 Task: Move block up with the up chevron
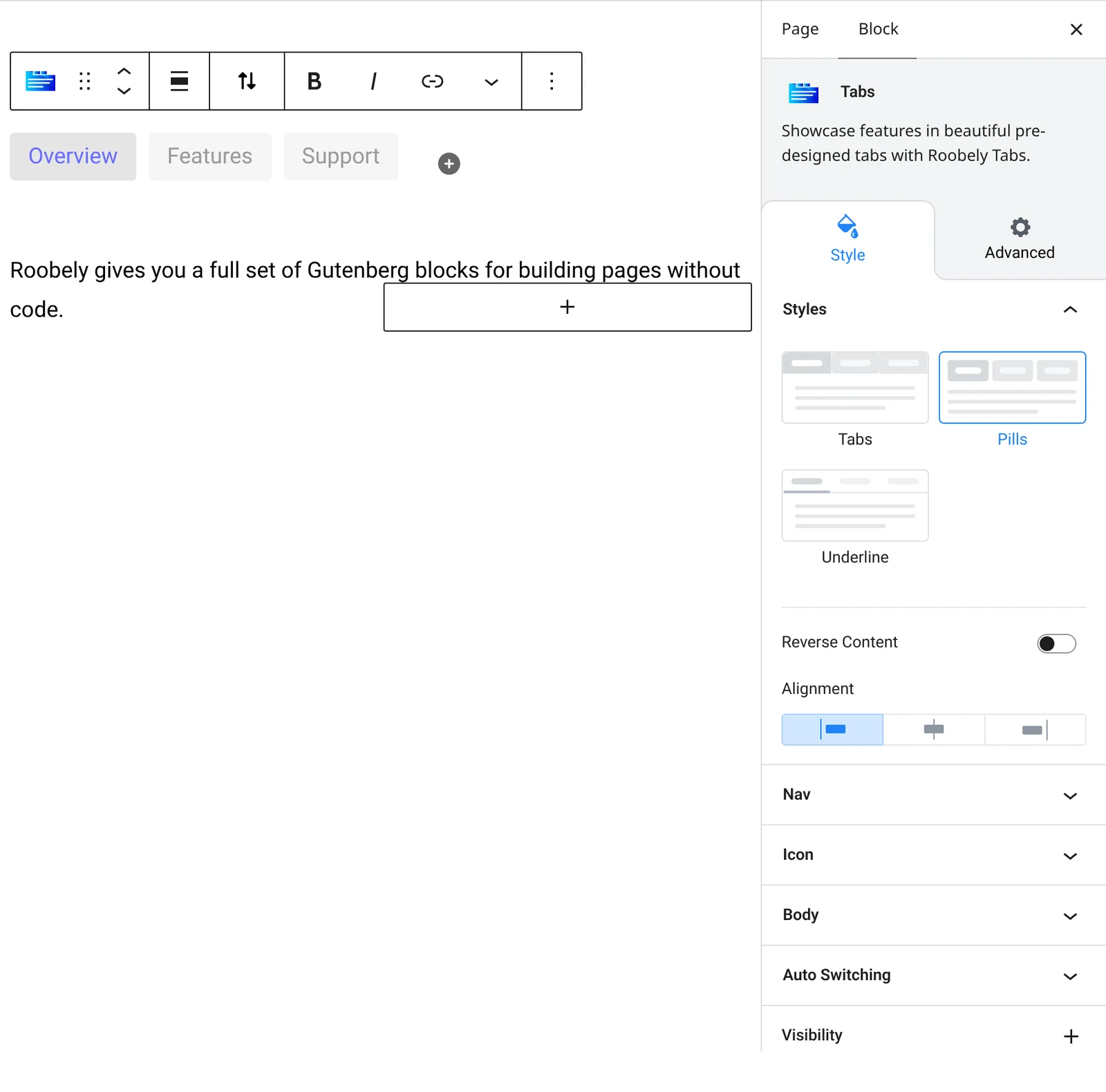pos(124,70)
